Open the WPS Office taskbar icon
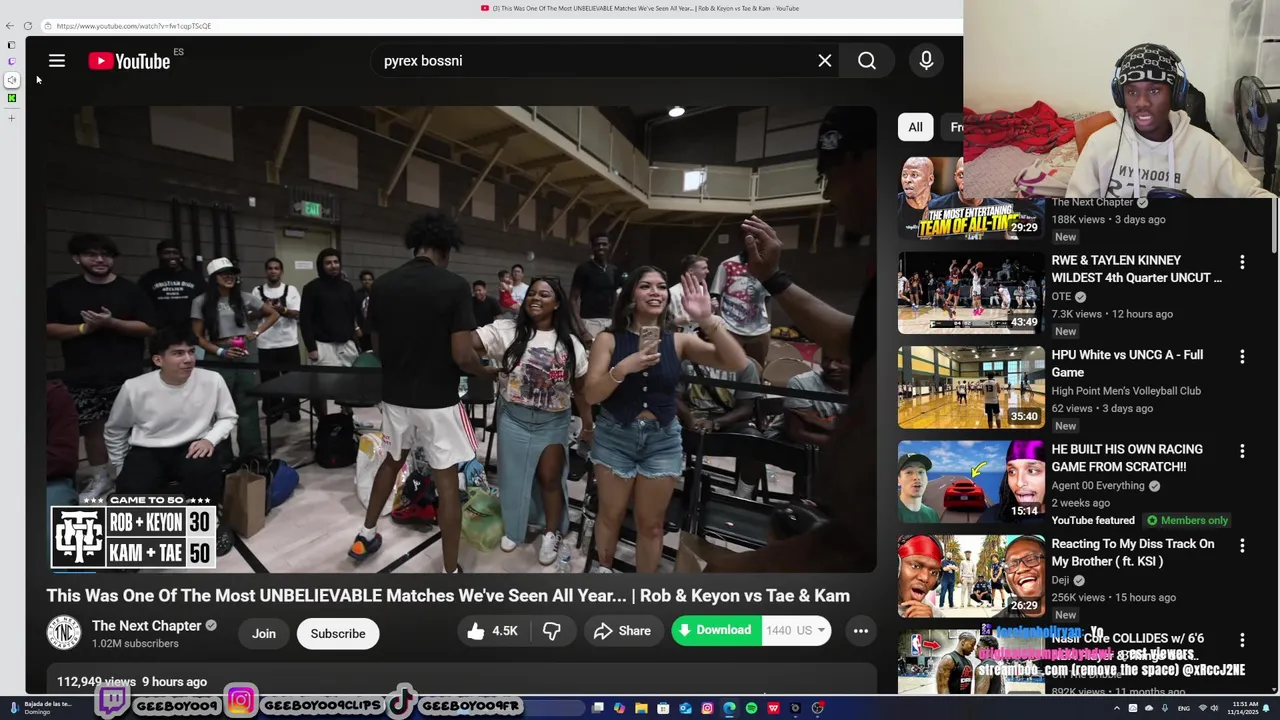1280x720 pixels. [773, 708]
